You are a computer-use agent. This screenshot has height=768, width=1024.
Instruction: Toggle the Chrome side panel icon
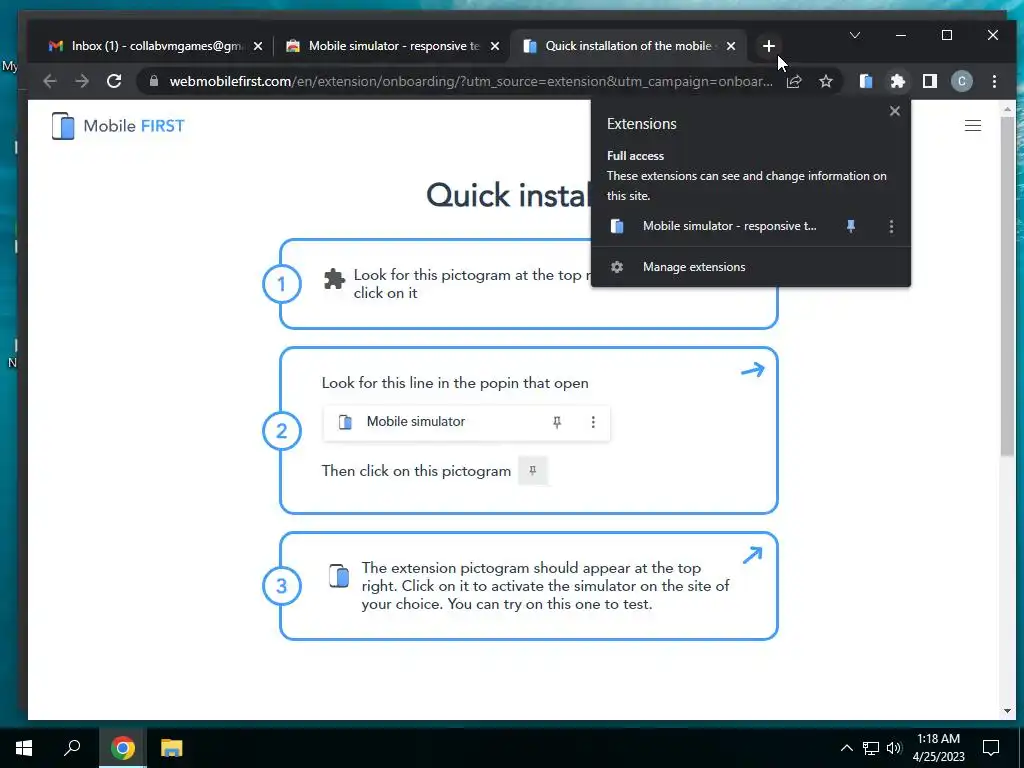click(x=930, y=81)
